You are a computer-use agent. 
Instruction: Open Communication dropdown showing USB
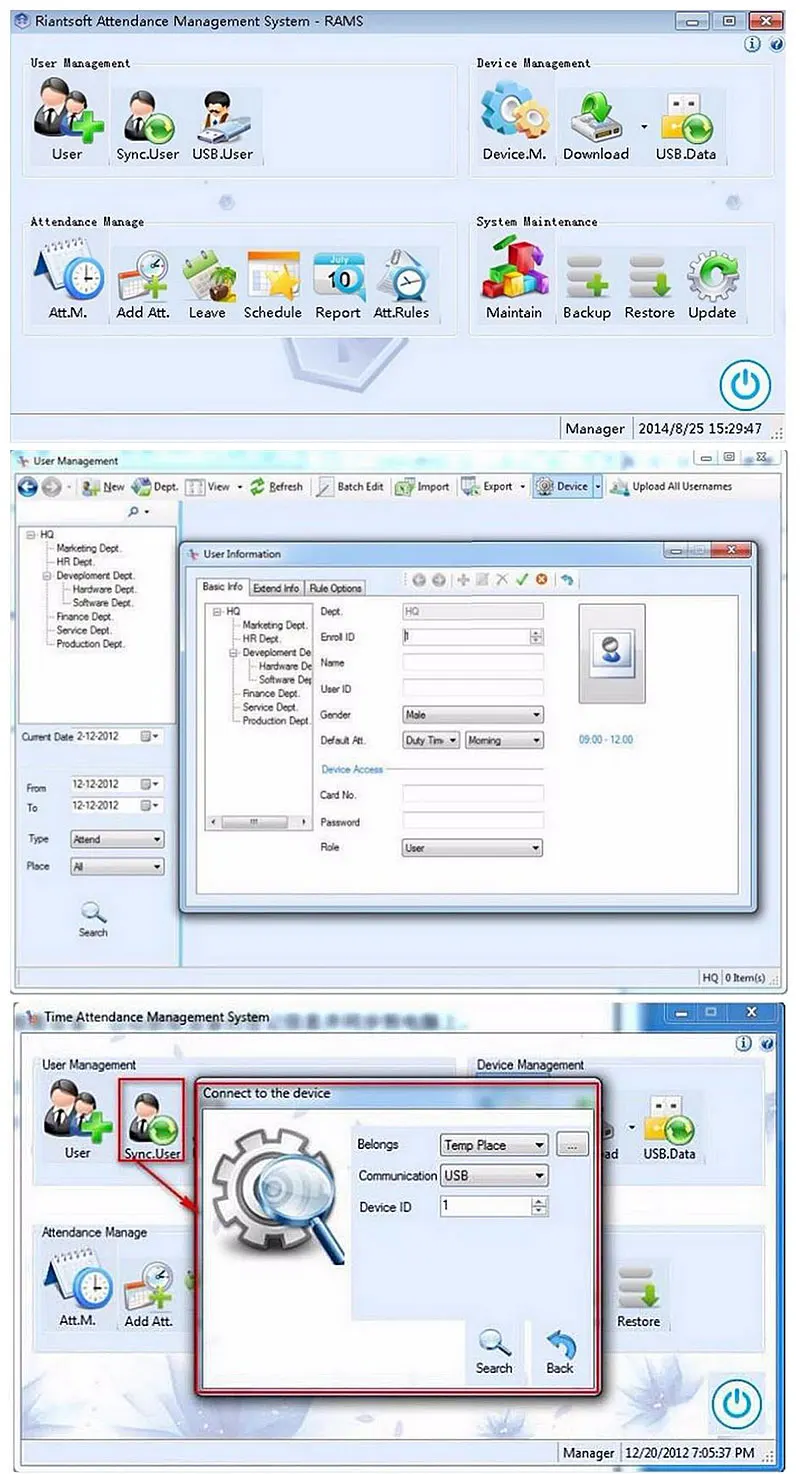[494, 1176]
